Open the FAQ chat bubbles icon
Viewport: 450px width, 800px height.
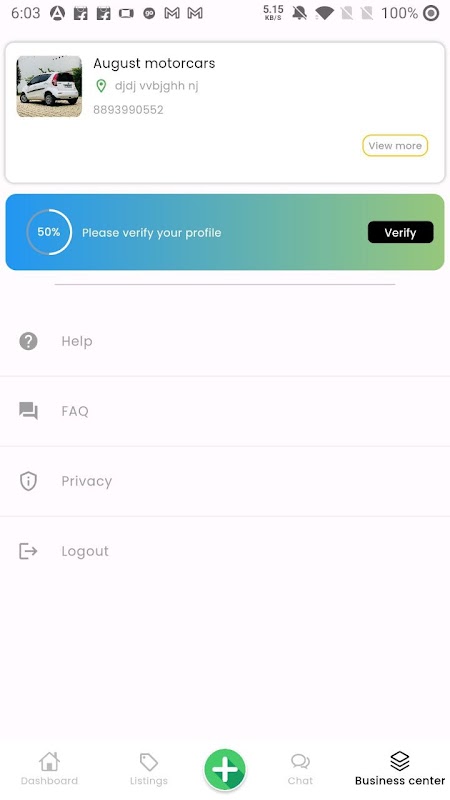point(29,411)
